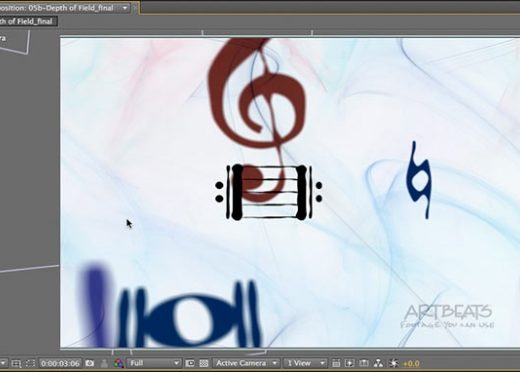Toggle the title/action safe grid icon
520x372 pixels.
coord(16,363)
